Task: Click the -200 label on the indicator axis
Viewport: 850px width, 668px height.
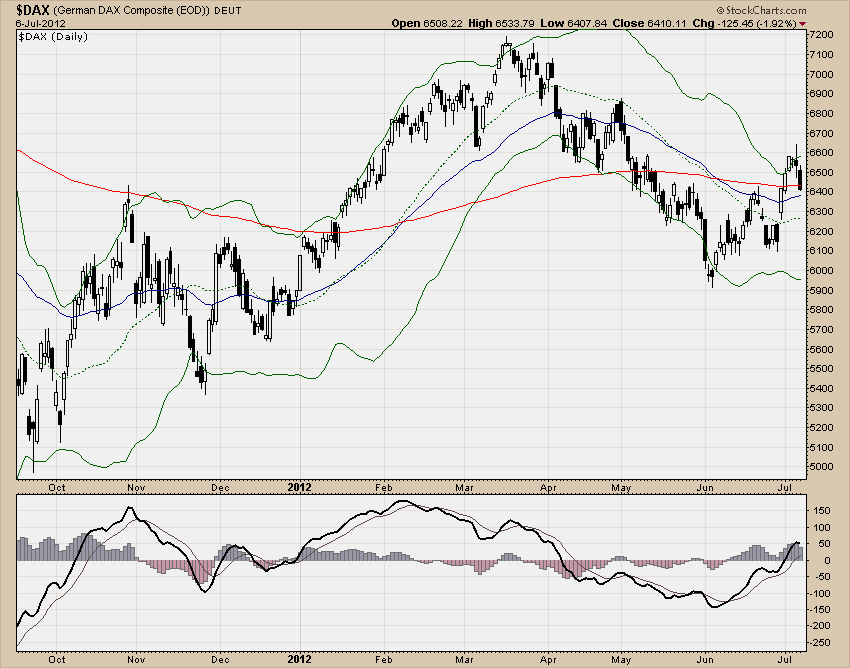Action: click(x=820, y=626)
